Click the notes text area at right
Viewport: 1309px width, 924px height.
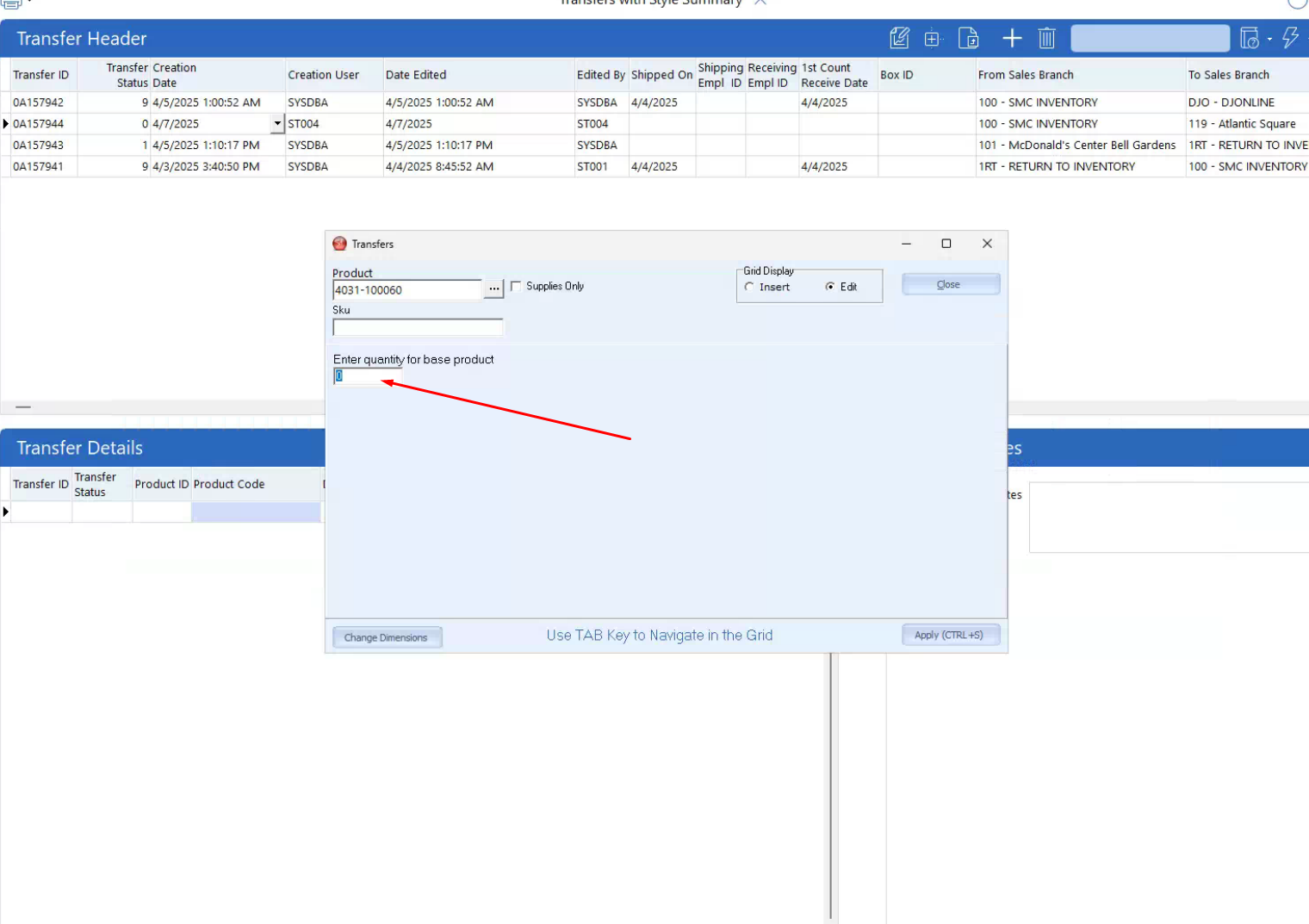coord(1169,518)
